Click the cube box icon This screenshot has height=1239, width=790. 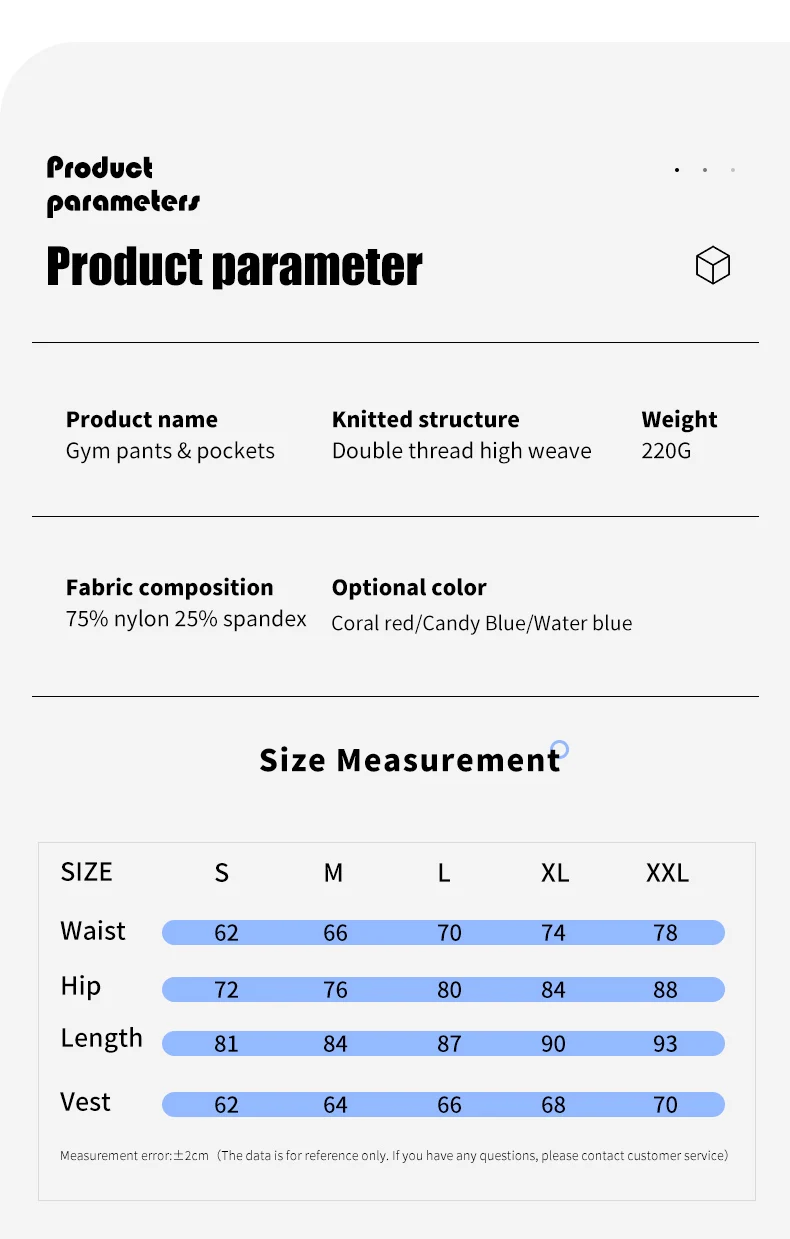pos(713,265)
